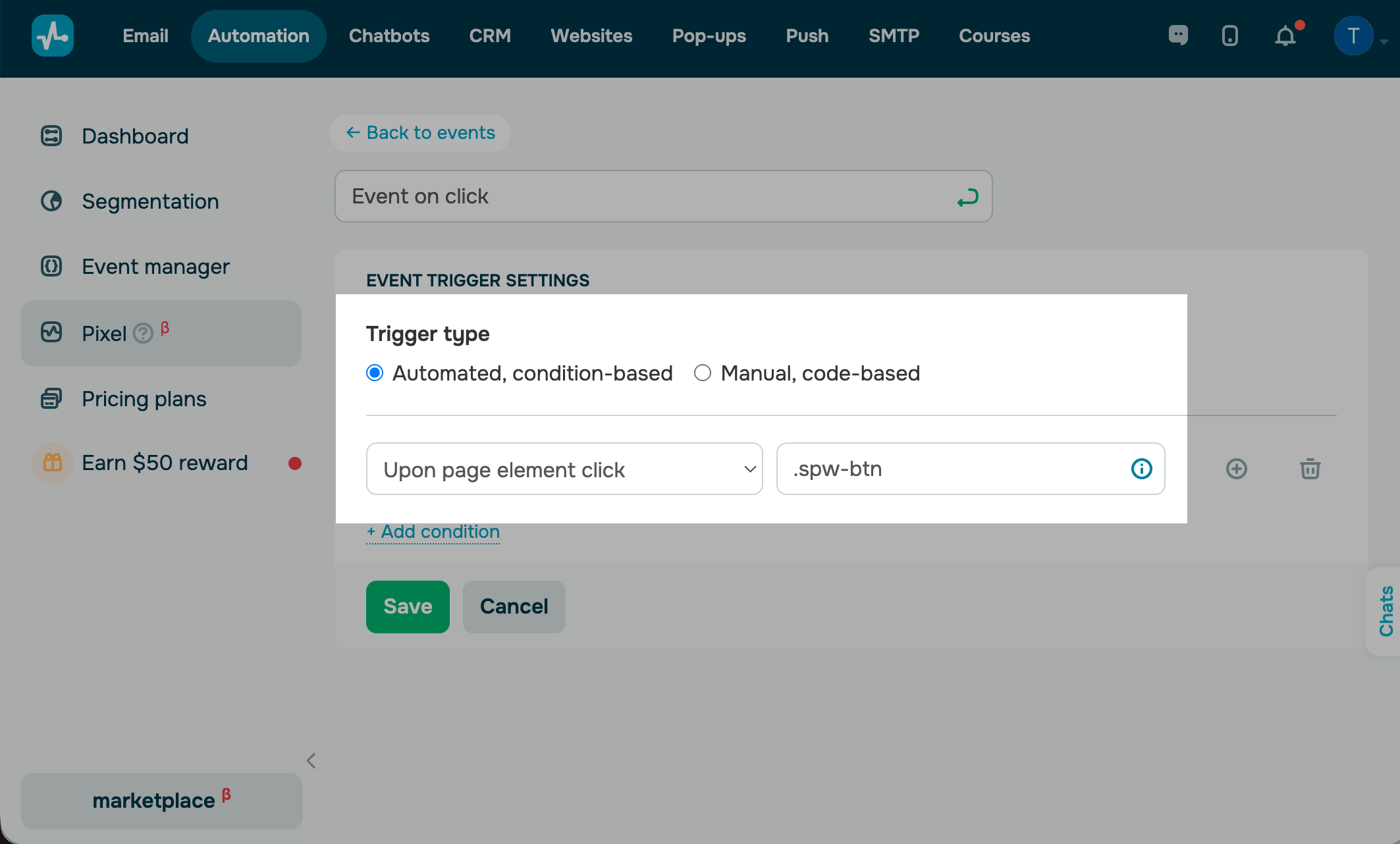This screenshot has width=1400, height=844.
Task: Click the Add condition link
Action: tap(433, 532)
